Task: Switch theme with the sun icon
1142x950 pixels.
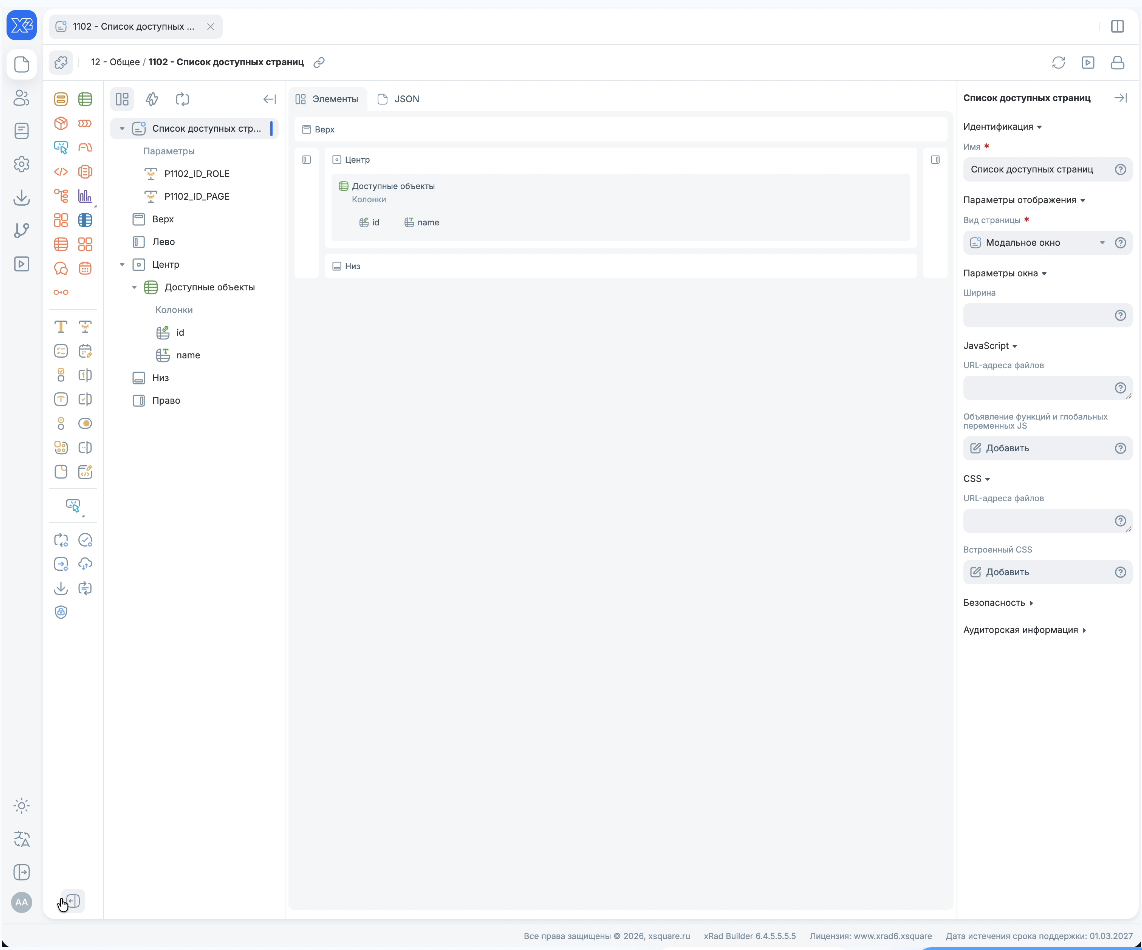Action: pos(22,806)
